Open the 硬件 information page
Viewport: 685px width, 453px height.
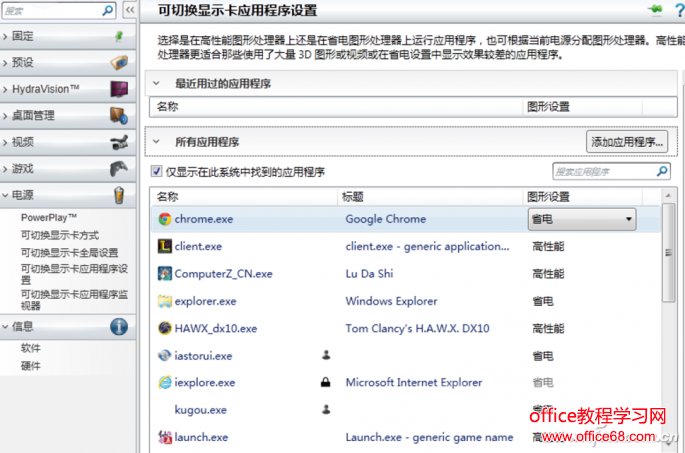point(31,366)
